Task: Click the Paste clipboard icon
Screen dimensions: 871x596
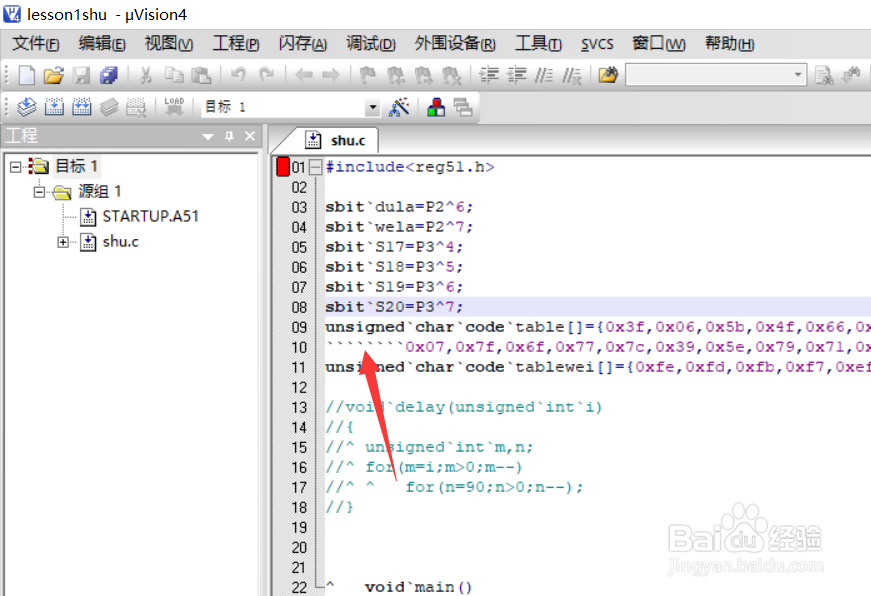Action: pos(201,75)
